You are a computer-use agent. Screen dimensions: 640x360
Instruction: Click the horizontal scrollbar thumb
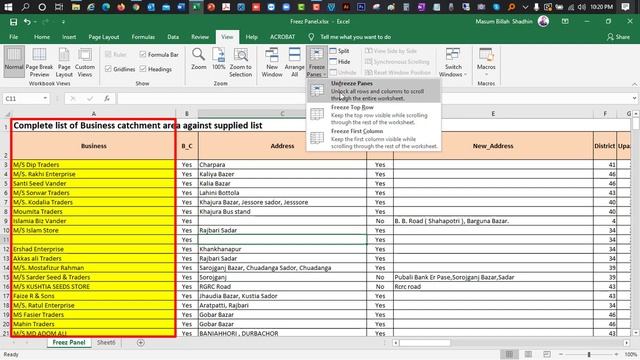[425, 342]
